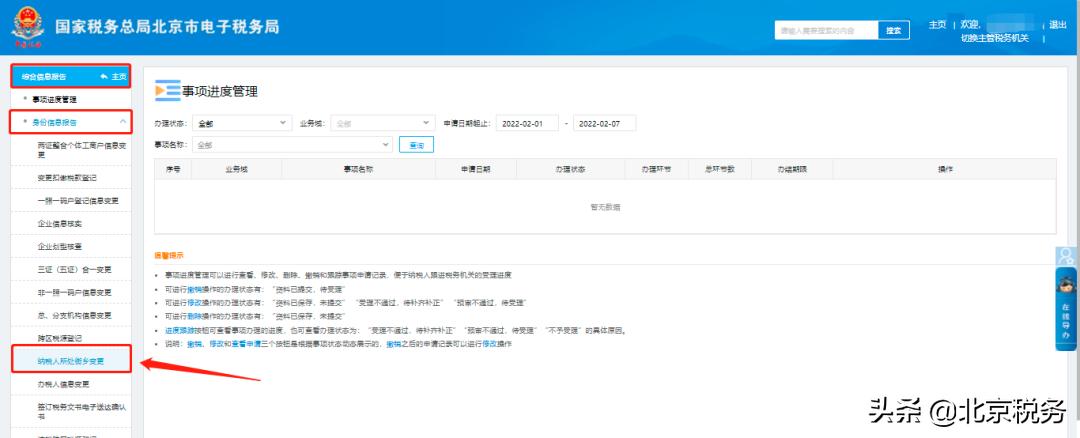Click the 事项进度管理 title icon
Screen dimensions: 1080x438
167,91
